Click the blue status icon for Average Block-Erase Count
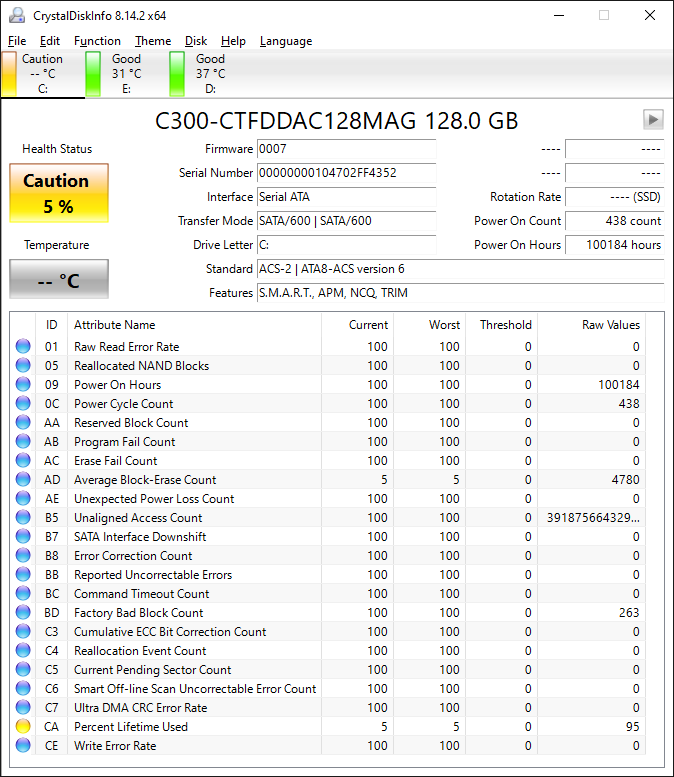The image size is (674, 777). 23,479
